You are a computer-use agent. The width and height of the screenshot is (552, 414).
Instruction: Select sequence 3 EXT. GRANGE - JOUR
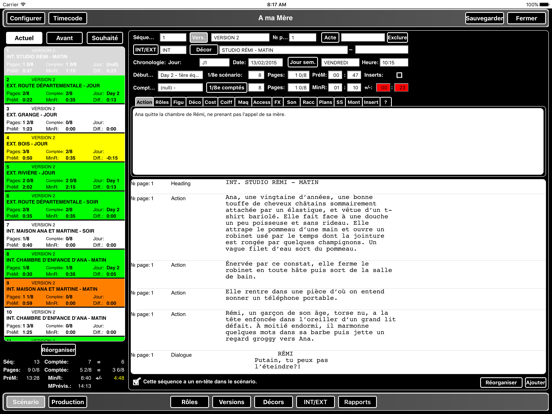64,119
